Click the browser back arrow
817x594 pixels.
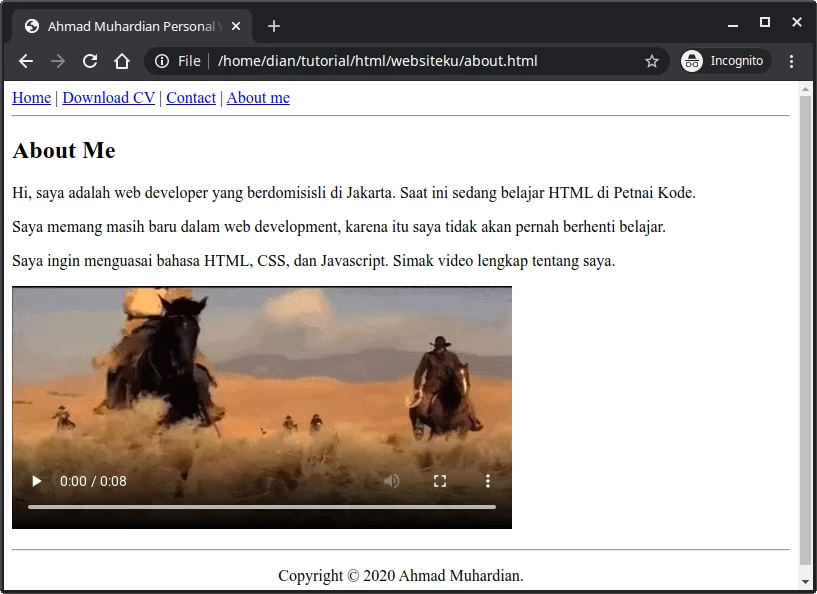click(25, 61)
